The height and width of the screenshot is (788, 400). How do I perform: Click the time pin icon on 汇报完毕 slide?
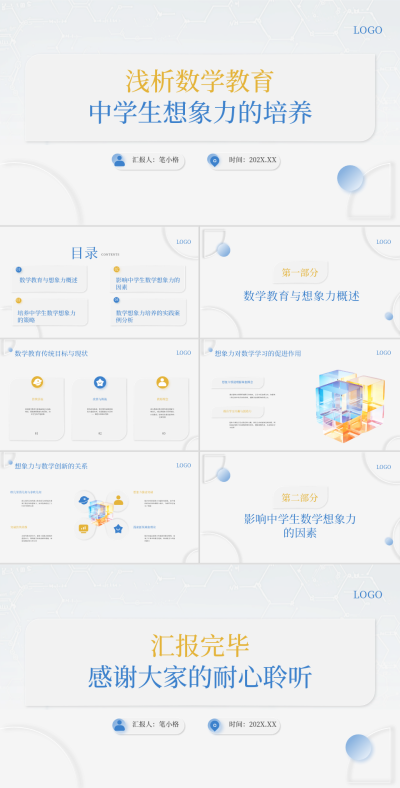pos(214,725)
